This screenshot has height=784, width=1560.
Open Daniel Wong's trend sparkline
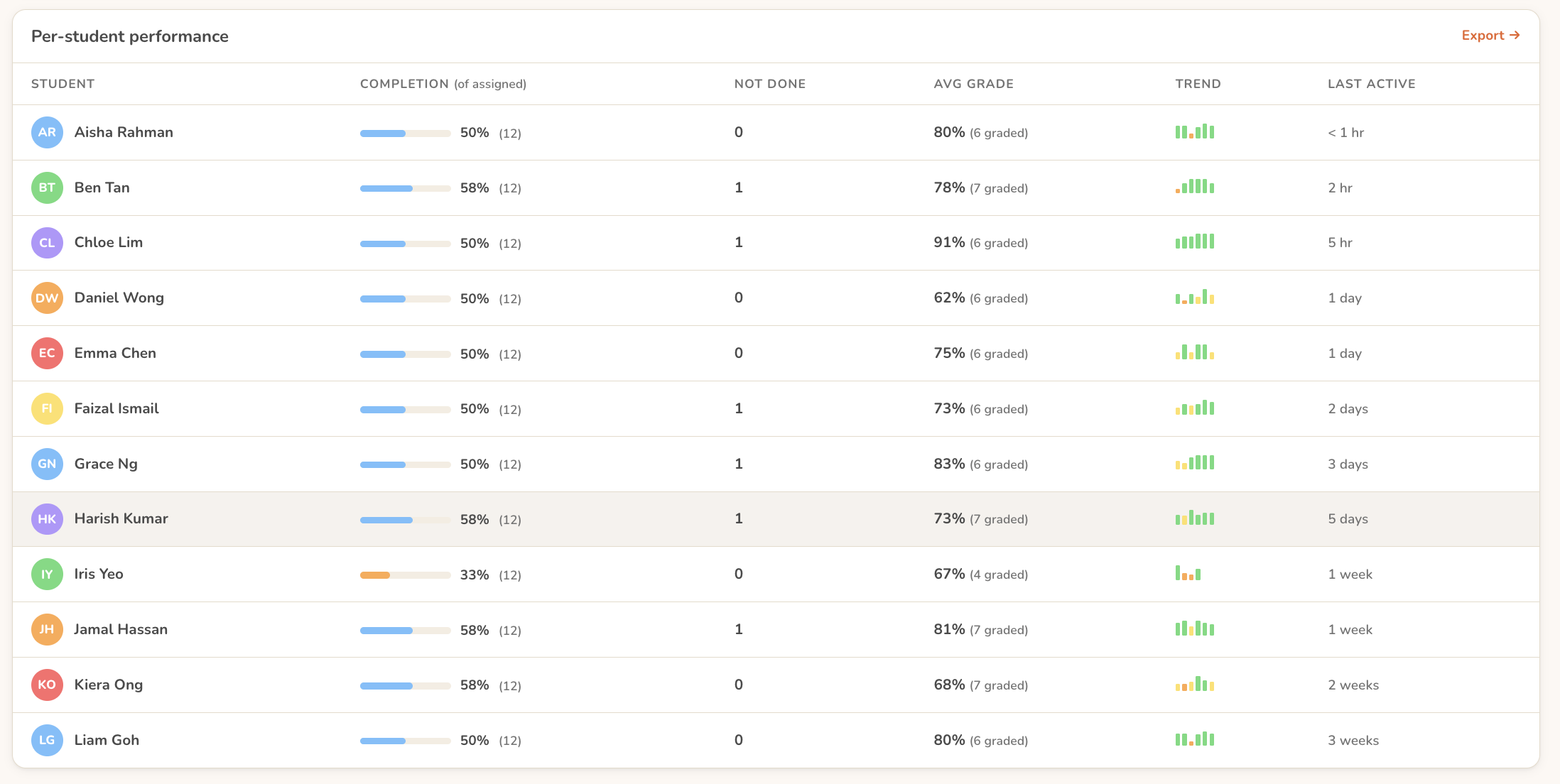click(1195, 297)
